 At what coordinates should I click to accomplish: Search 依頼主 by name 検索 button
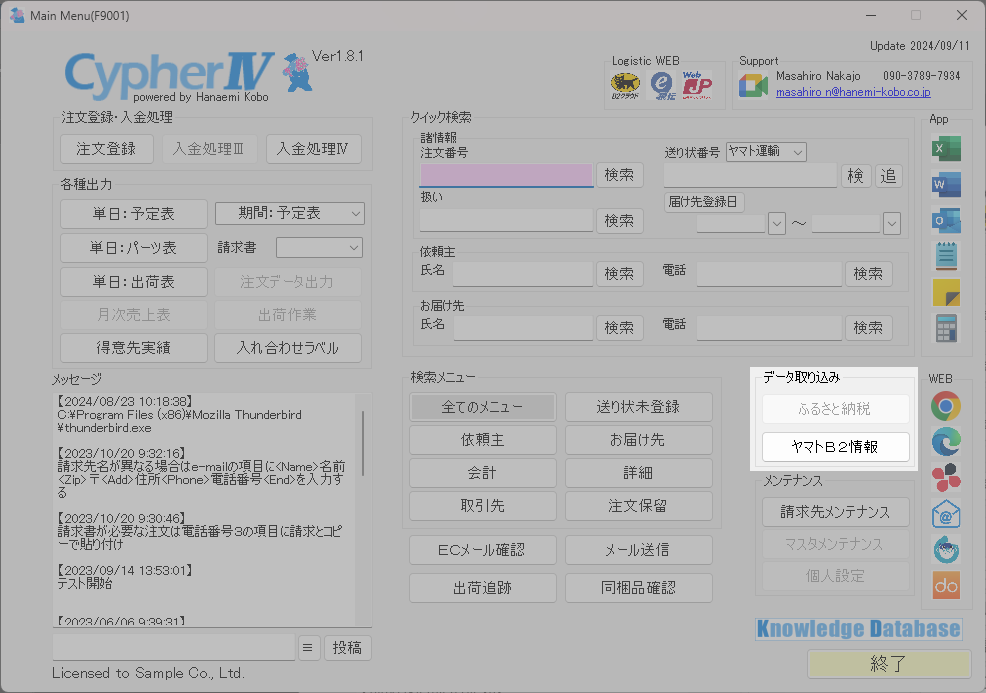pyautogui.click(x=619, y=274)
